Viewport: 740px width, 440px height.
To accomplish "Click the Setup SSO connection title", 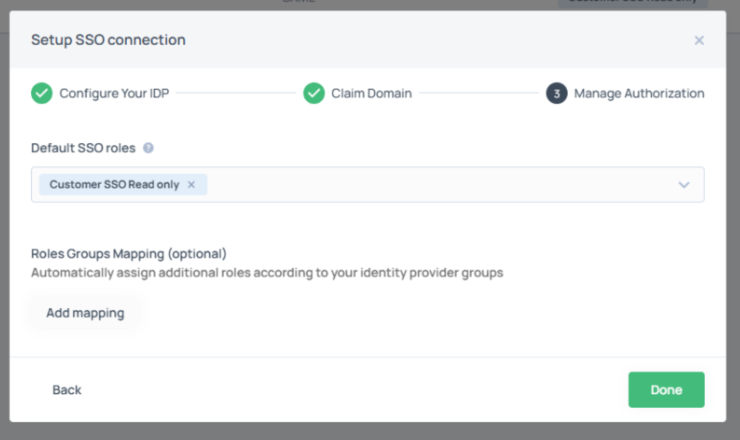I will click(108, 40).
